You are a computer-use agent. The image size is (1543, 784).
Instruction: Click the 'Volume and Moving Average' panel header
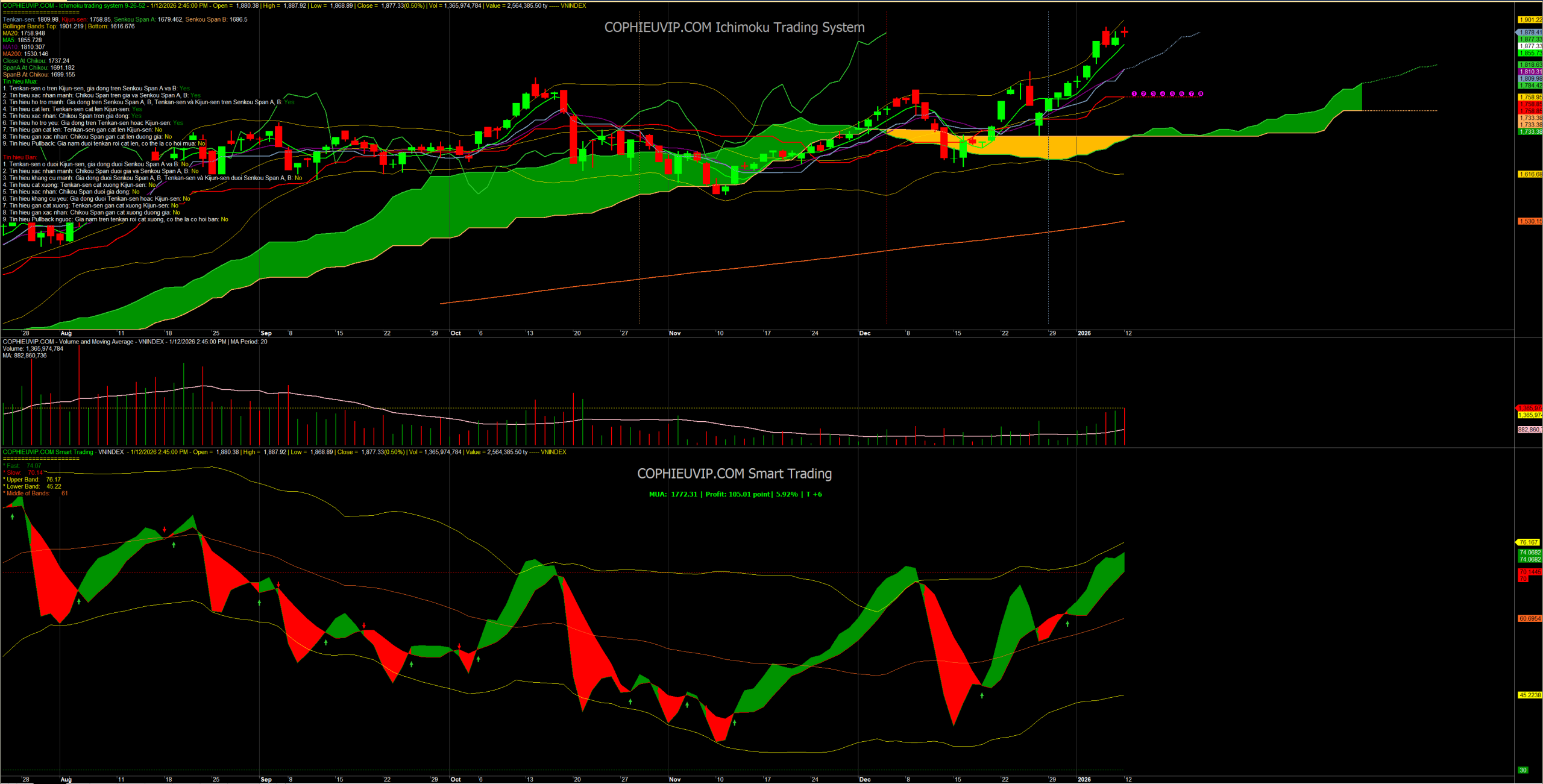(96, 342)
